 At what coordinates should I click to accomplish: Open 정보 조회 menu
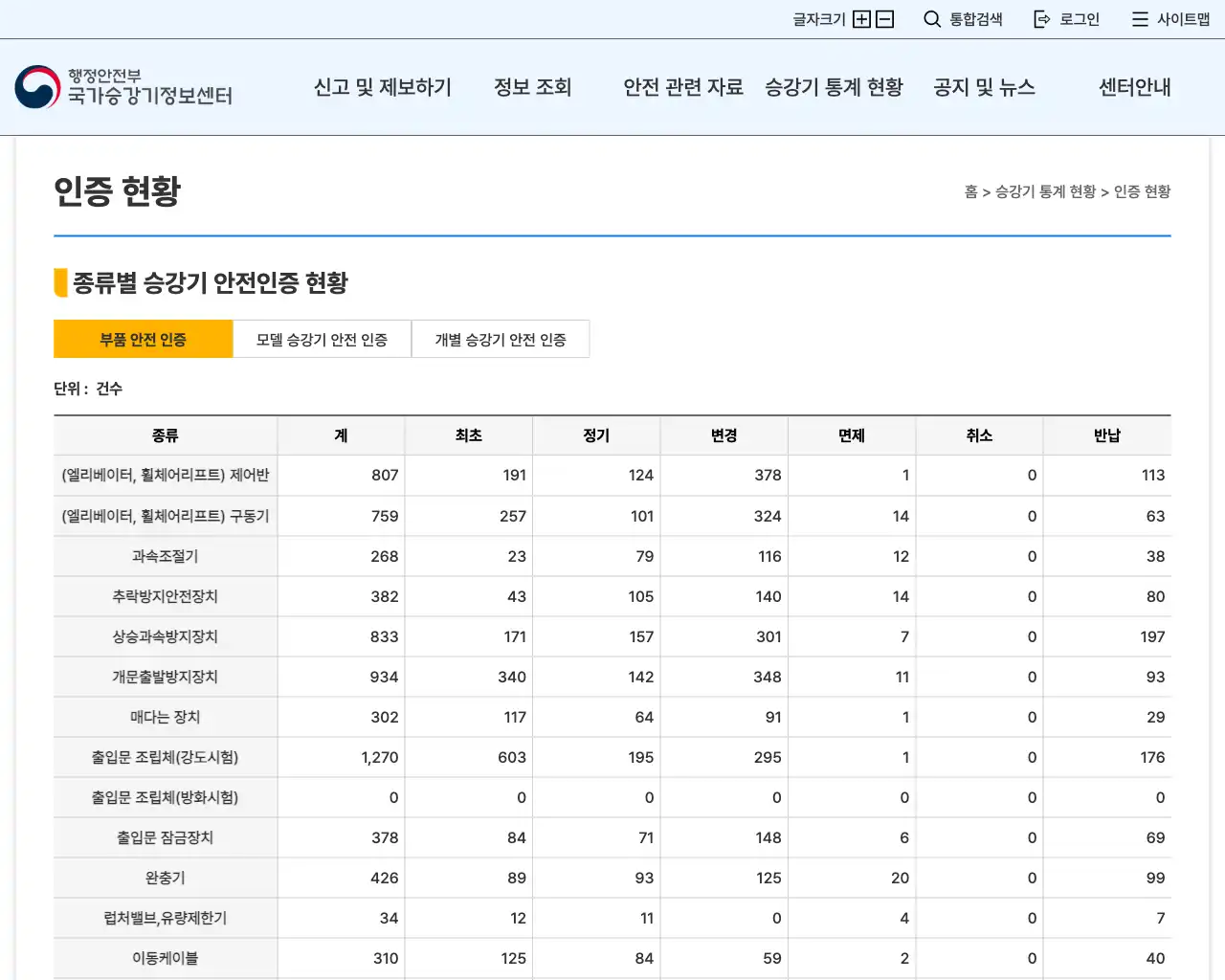[x=533, y=87]
